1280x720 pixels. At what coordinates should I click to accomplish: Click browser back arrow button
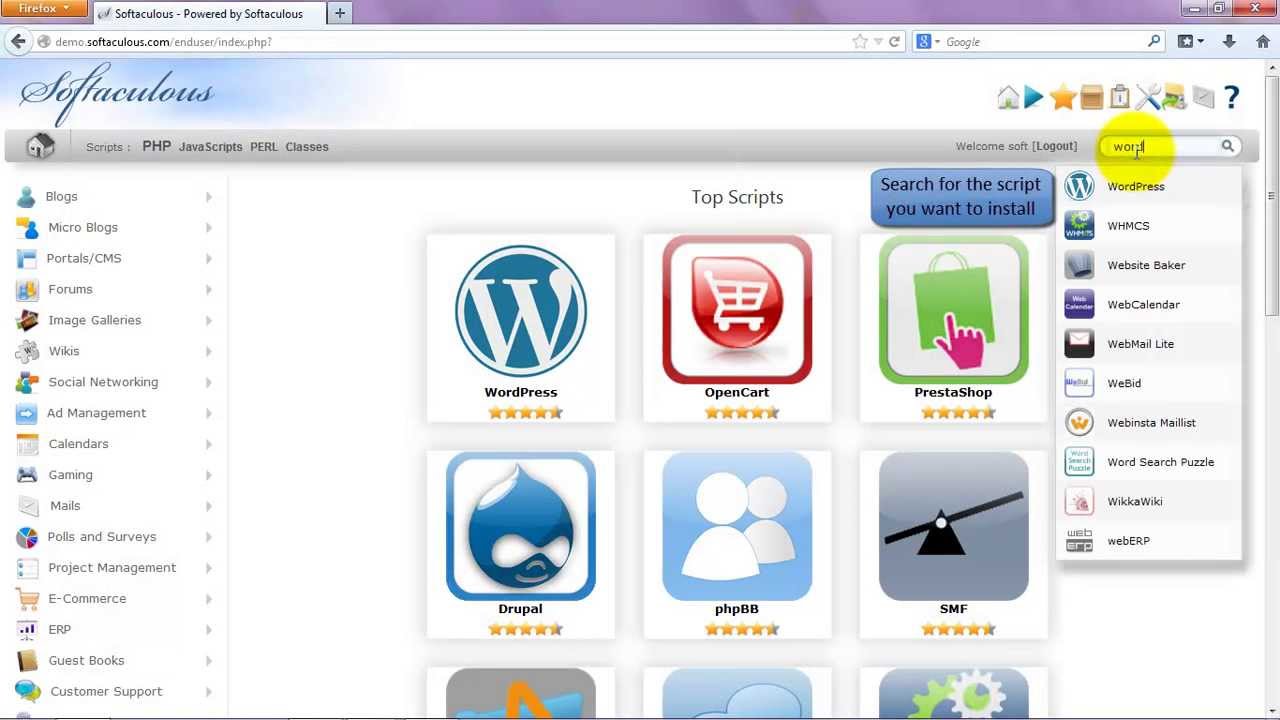pos(18,41)
